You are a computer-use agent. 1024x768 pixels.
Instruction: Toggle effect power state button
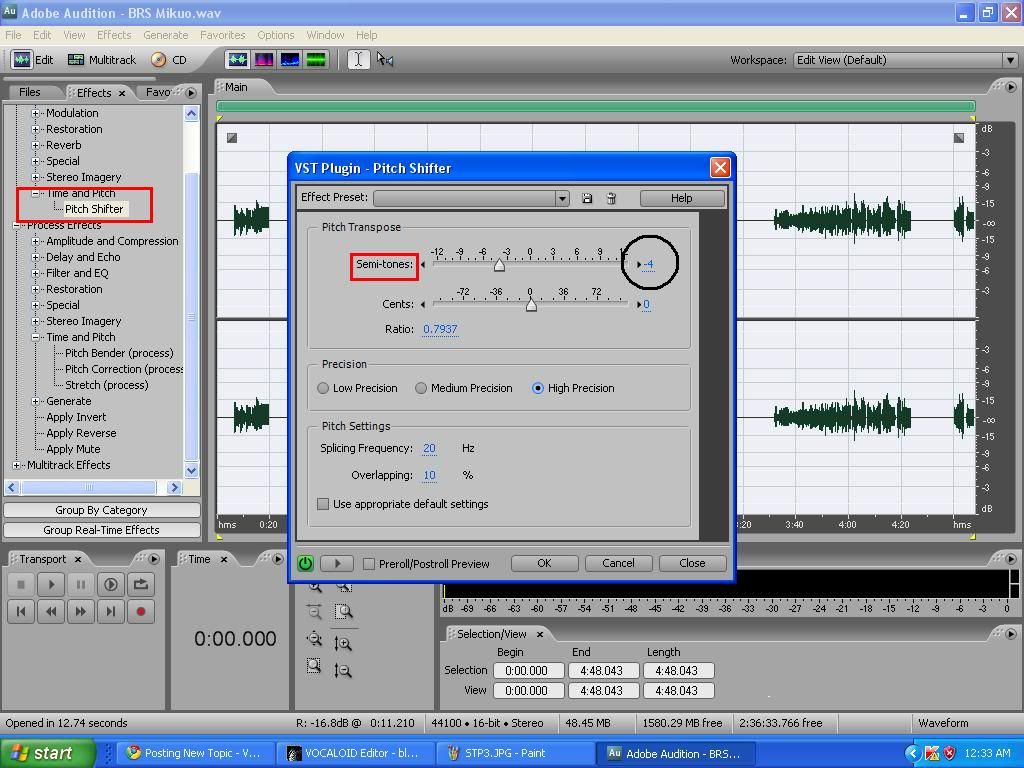click(x=305, y=563)
